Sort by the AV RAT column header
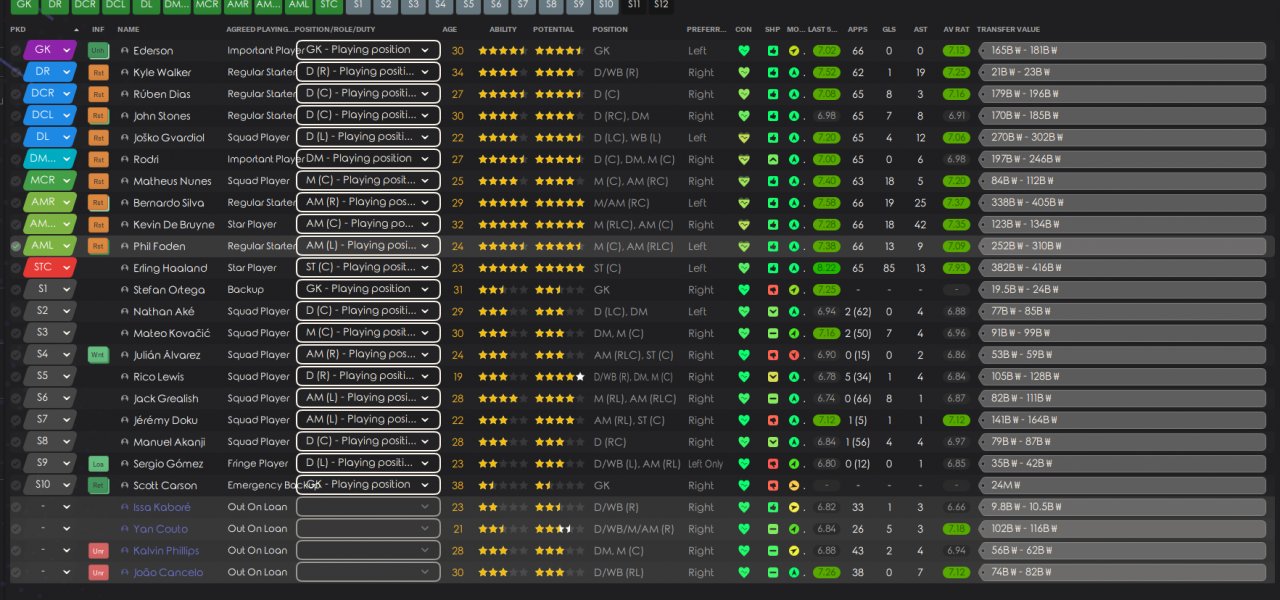This screenshot has height=600, width=1280. pyautogui.click(x=955, y=30)
